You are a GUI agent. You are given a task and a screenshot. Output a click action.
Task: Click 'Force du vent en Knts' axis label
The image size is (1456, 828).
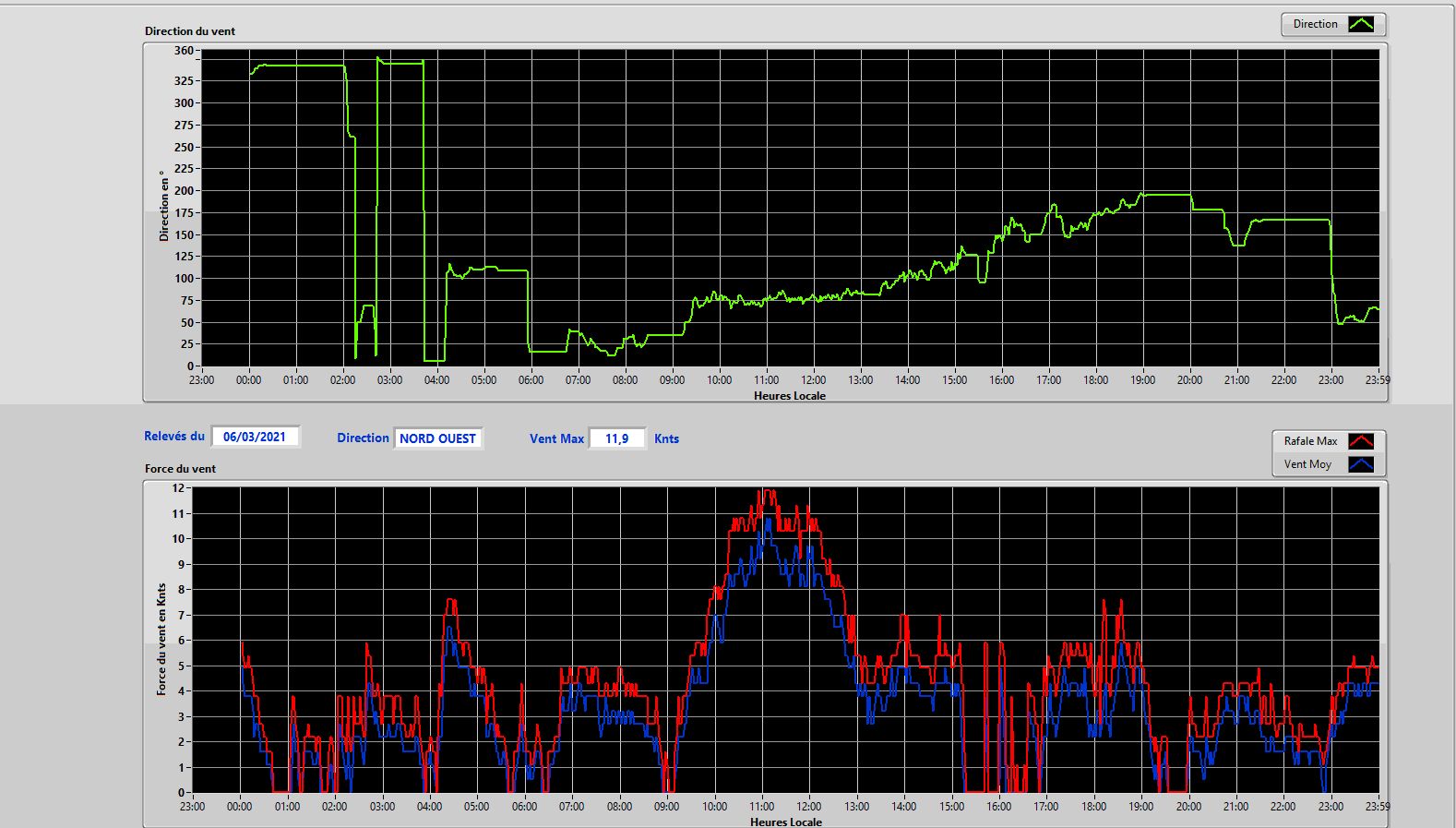[x=161, y=639]
